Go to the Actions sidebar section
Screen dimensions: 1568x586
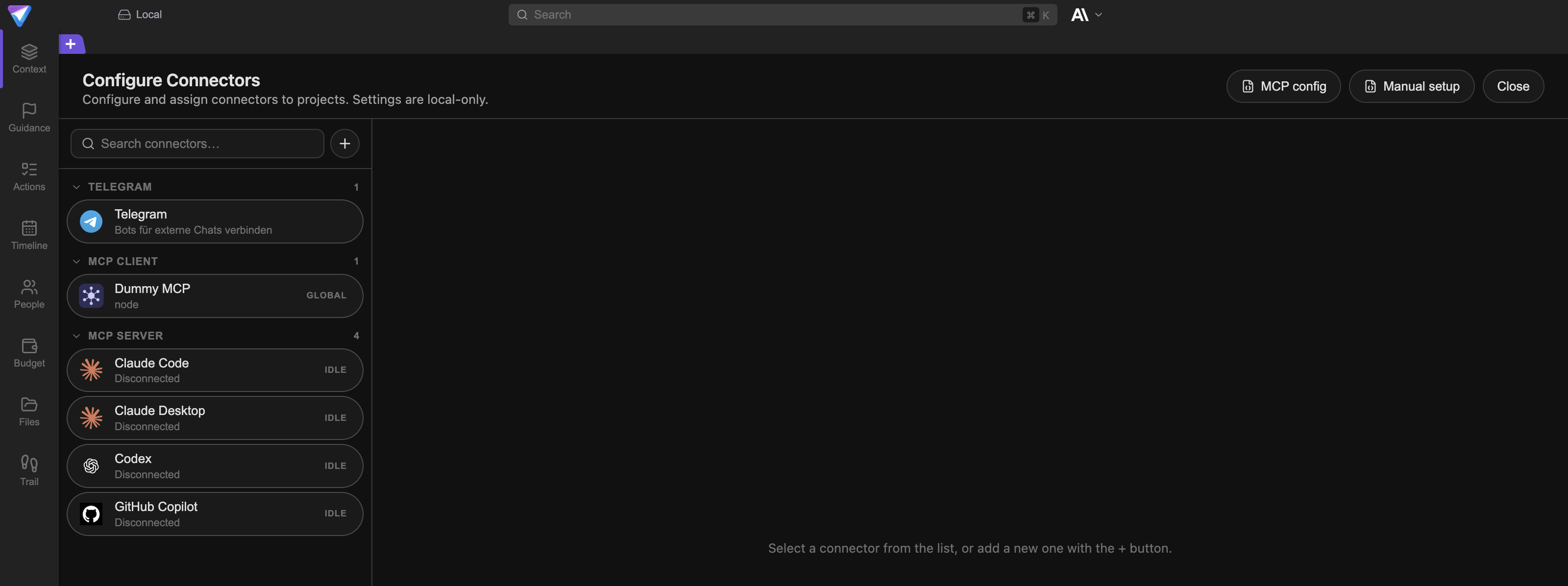tap(29, 177)
